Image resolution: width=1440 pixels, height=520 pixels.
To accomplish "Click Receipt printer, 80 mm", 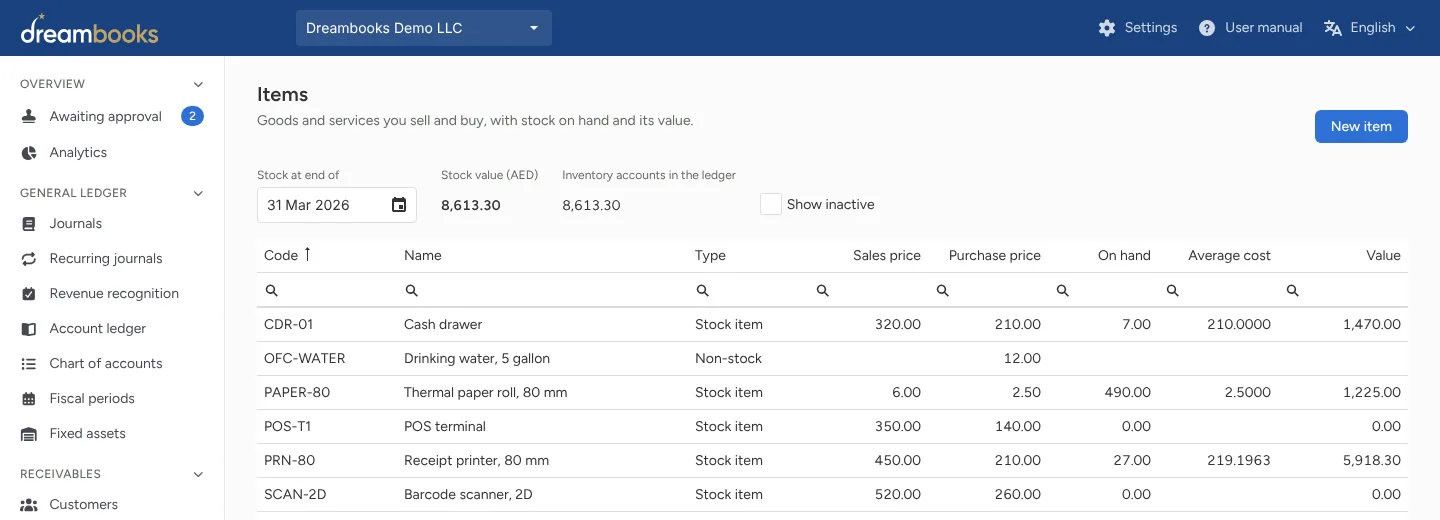I will [476, 460].
